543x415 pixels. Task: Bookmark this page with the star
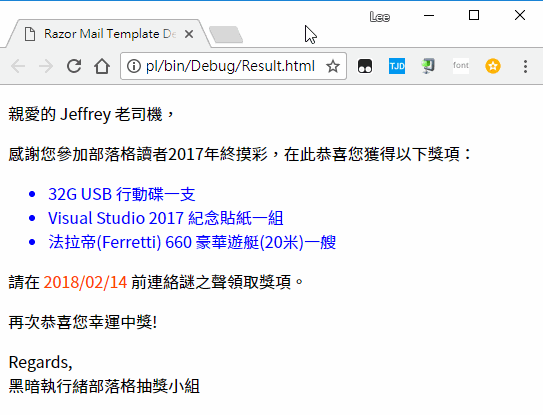pyautogui.click(x=333, y=66)
